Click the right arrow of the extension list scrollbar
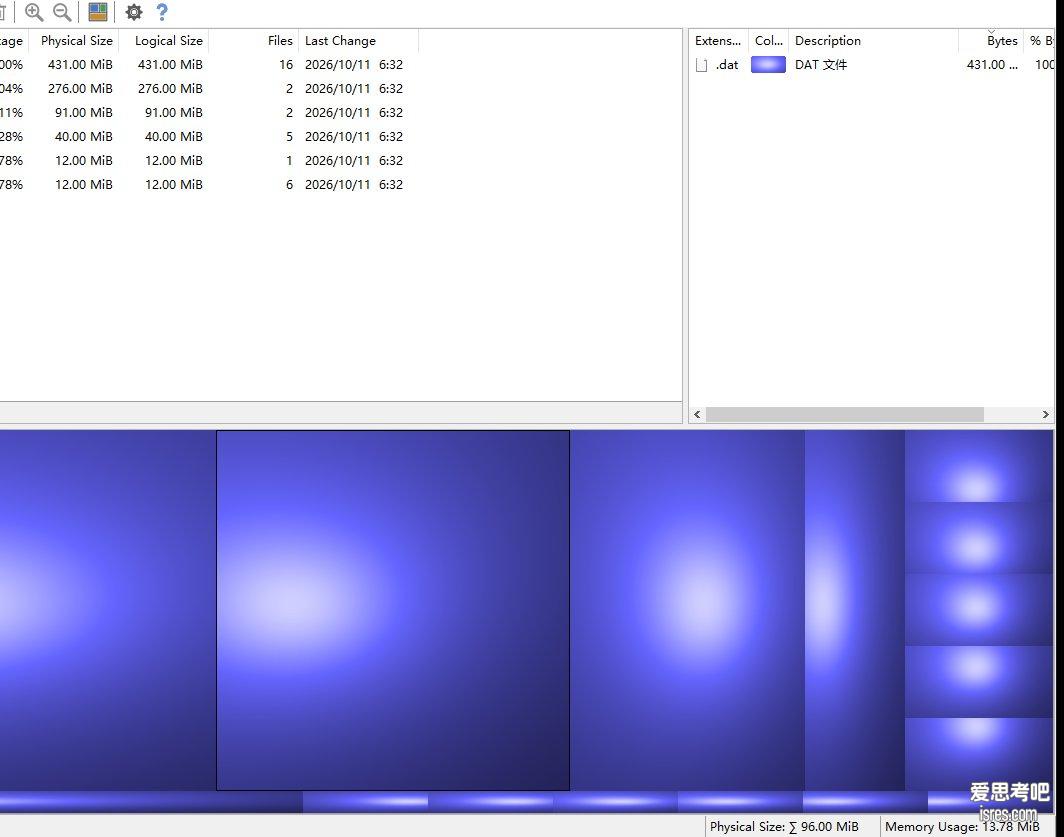 click(1045, 414)
